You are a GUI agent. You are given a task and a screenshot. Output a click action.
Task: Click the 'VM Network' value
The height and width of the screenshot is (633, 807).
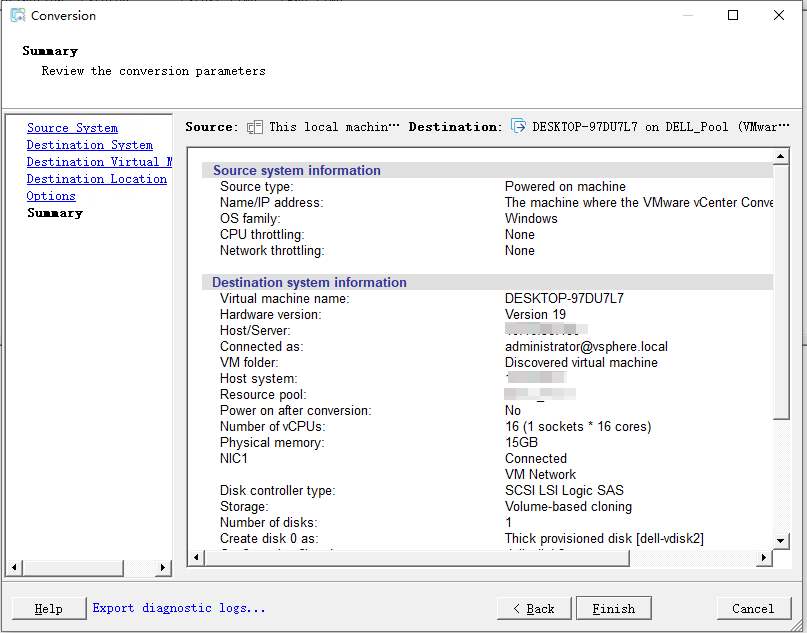(x=540, y=474)
